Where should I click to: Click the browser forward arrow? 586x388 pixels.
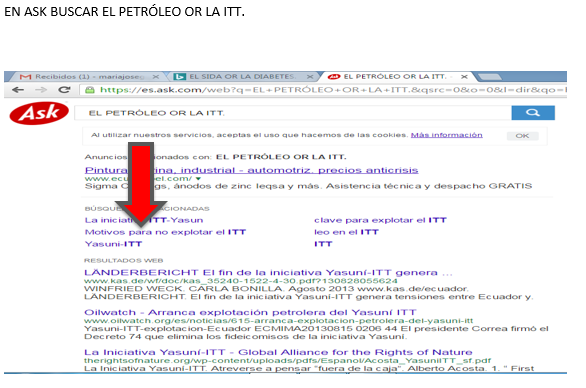tap(41, 90)
